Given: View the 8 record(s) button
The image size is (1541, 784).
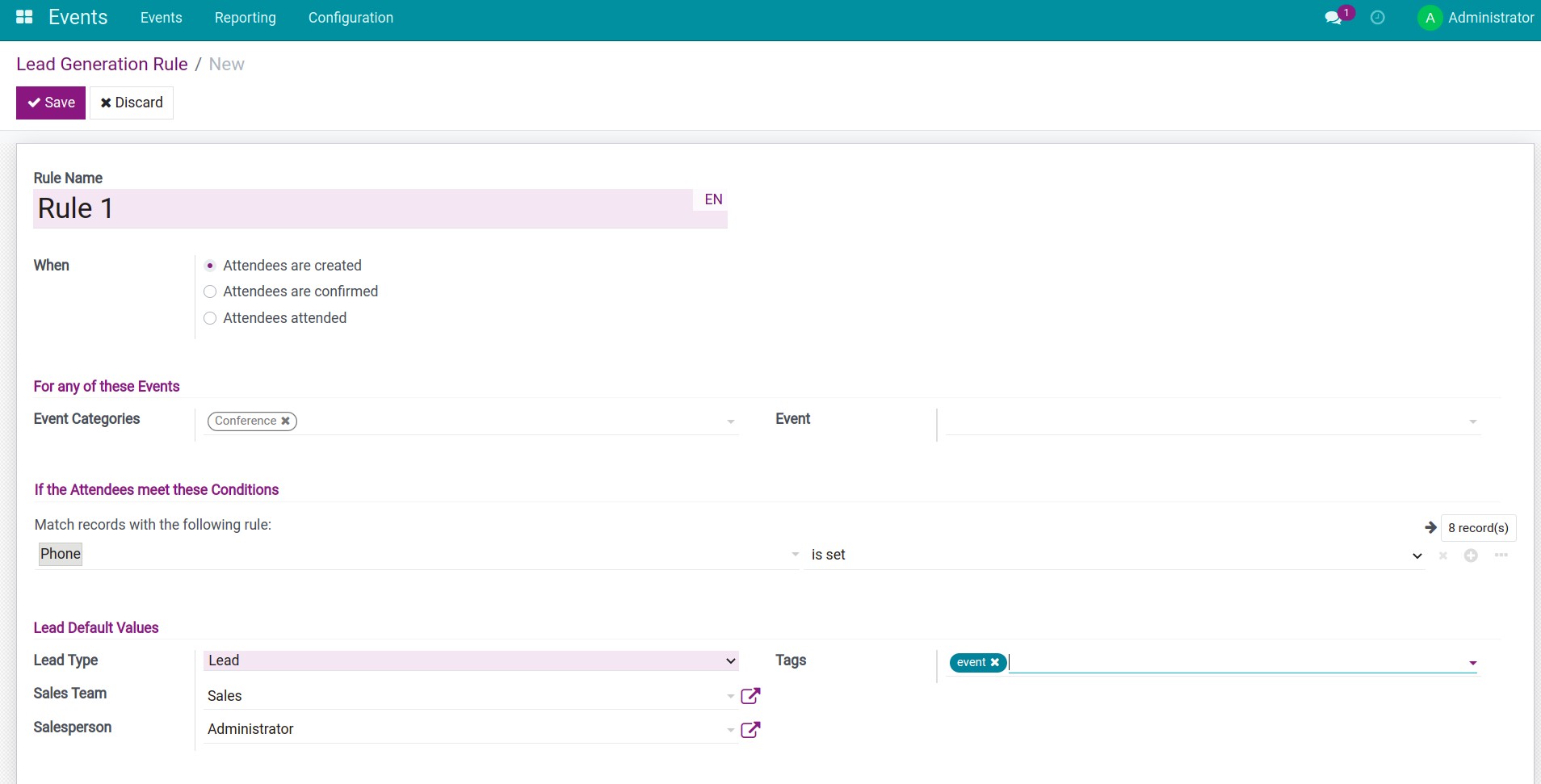Looking at the screenshot, I should click(1478, 527).
